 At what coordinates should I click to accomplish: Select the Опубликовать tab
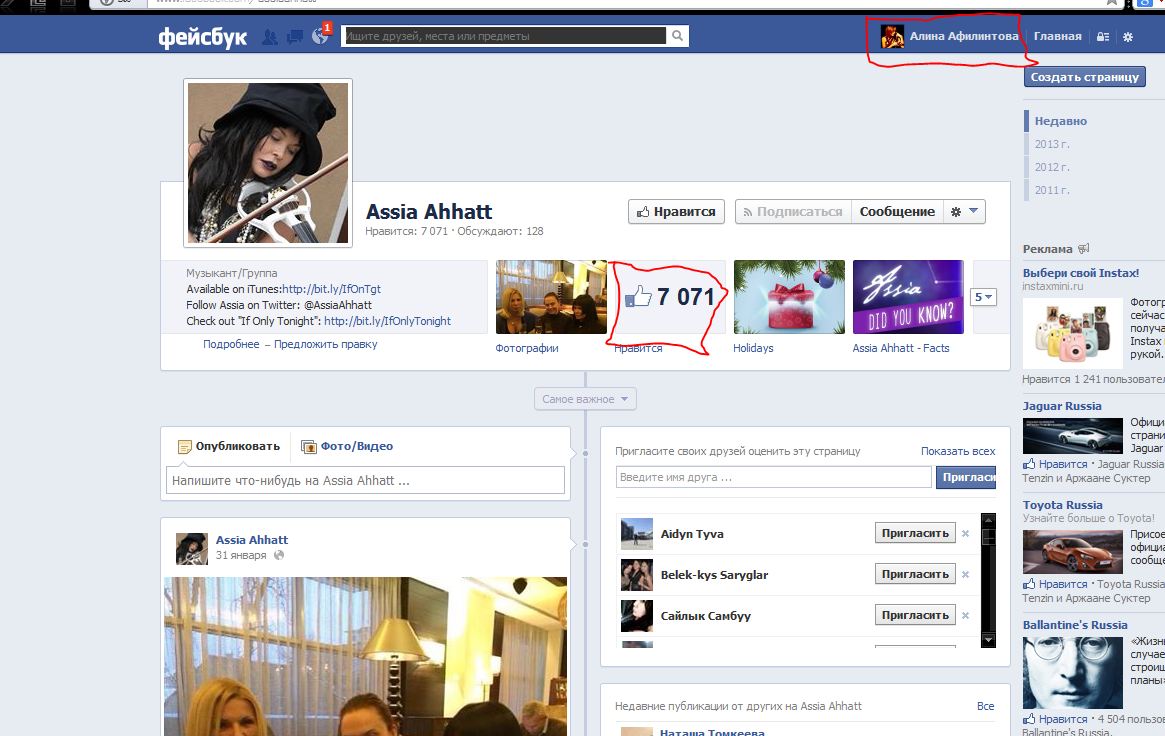[x=229, y=446]
